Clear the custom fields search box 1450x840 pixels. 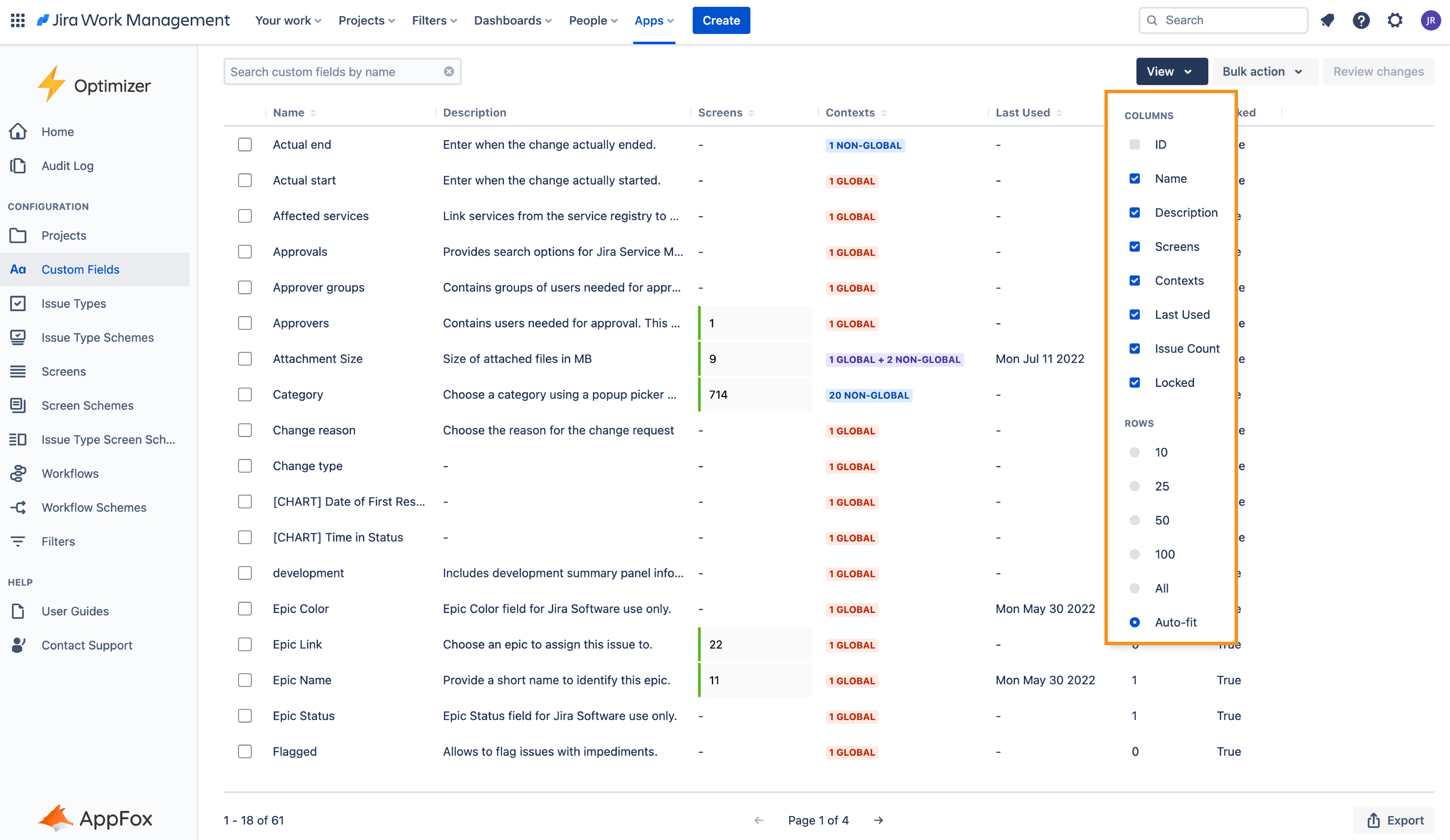pyautogui.click(x=449, y=71)
